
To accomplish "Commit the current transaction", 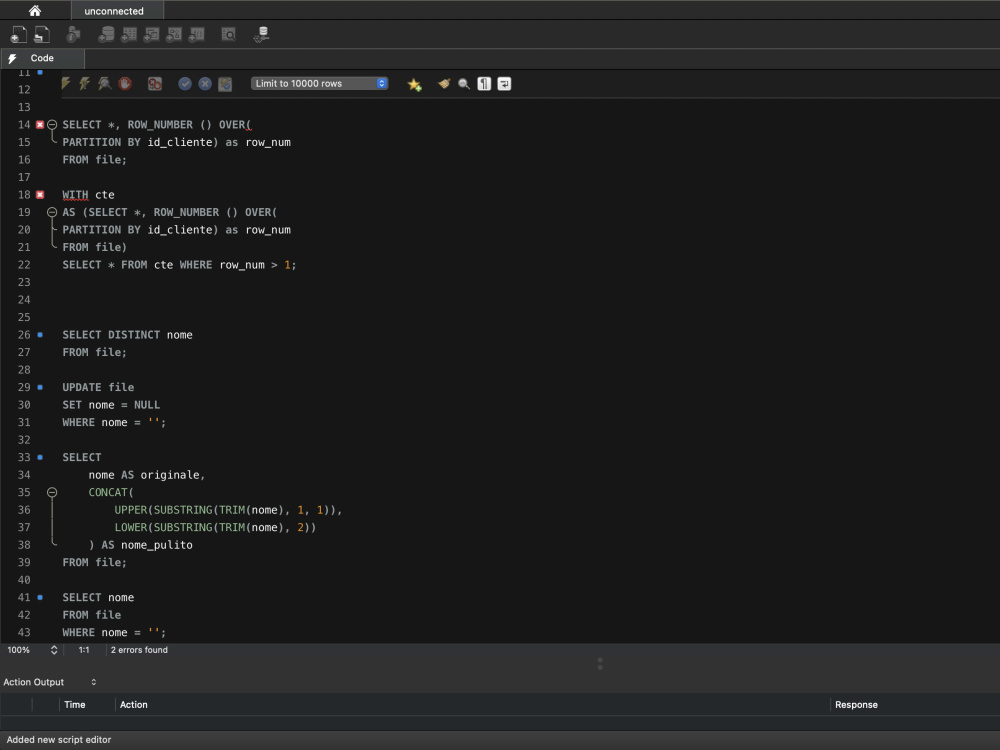I will 185,84.
